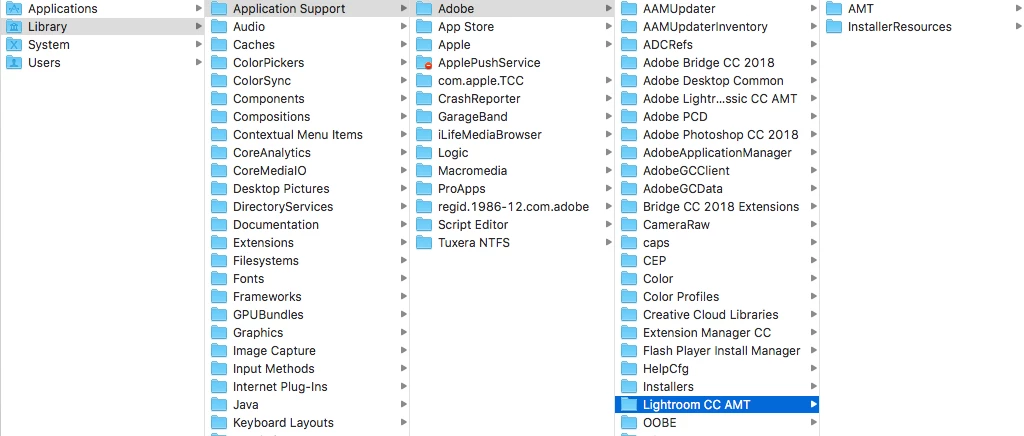Expand the Users folder arrow

(199, 63)
